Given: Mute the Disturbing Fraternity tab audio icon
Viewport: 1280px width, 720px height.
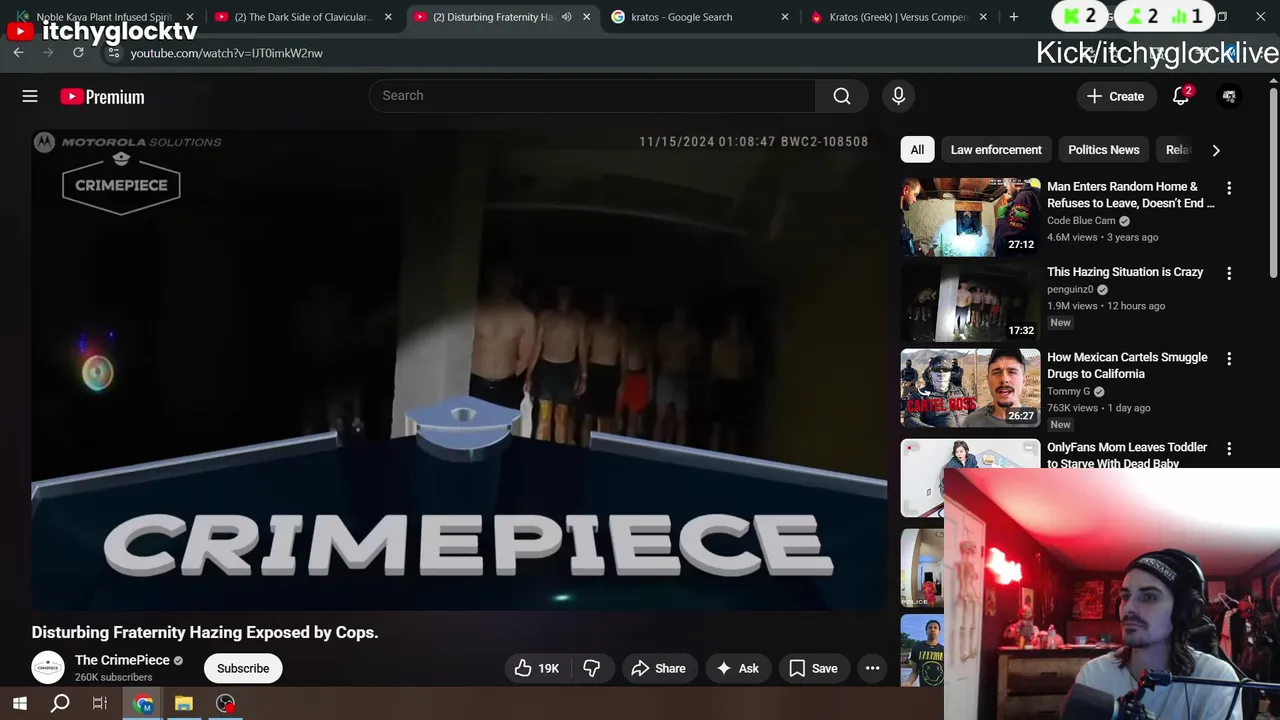Looking at the screenshot, I should click(567, 17).
